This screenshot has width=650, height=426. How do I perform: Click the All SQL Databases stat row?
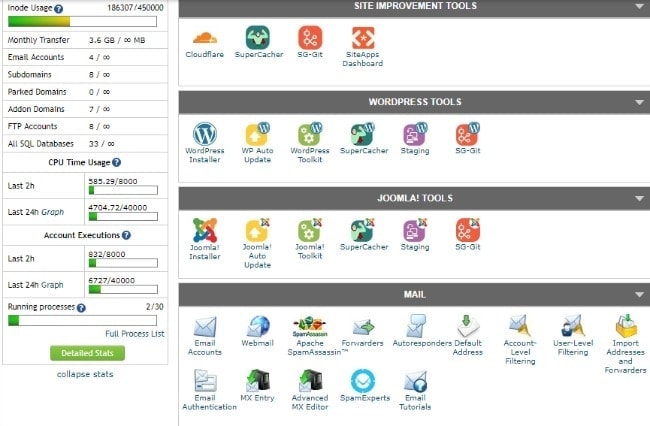click(85, 144)
